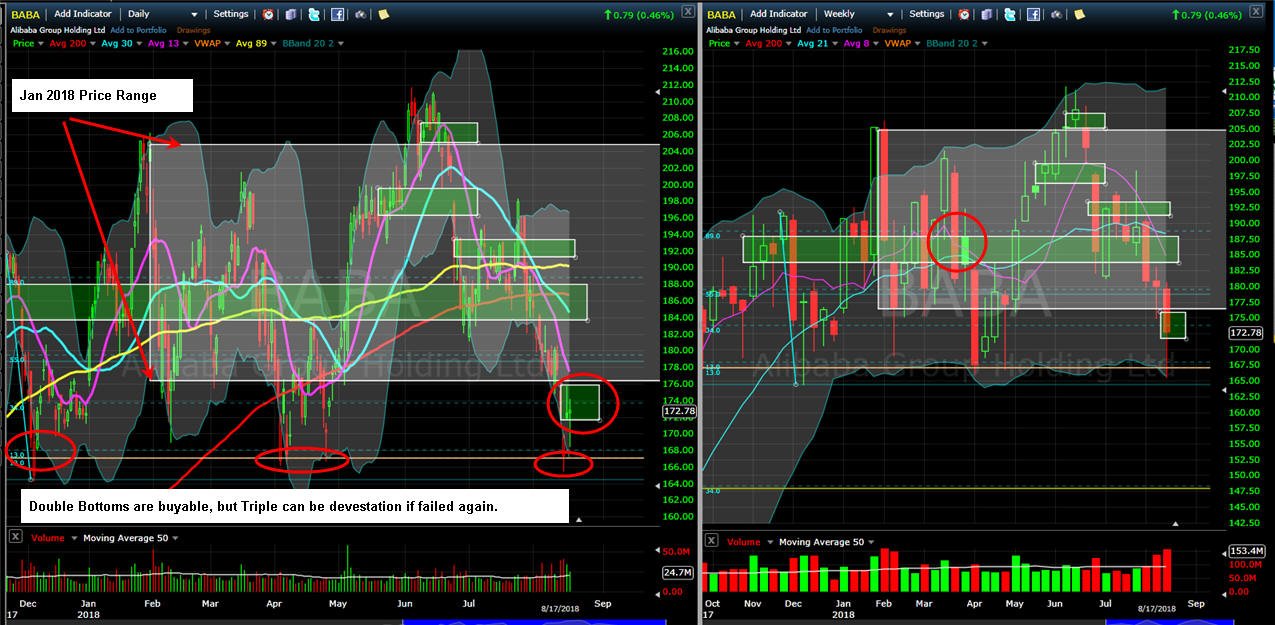Open Add Indicator on the Weekly chart
The height and width of the screenshot is (625, 1275).
pyautogui.click(x=779, y=14)
